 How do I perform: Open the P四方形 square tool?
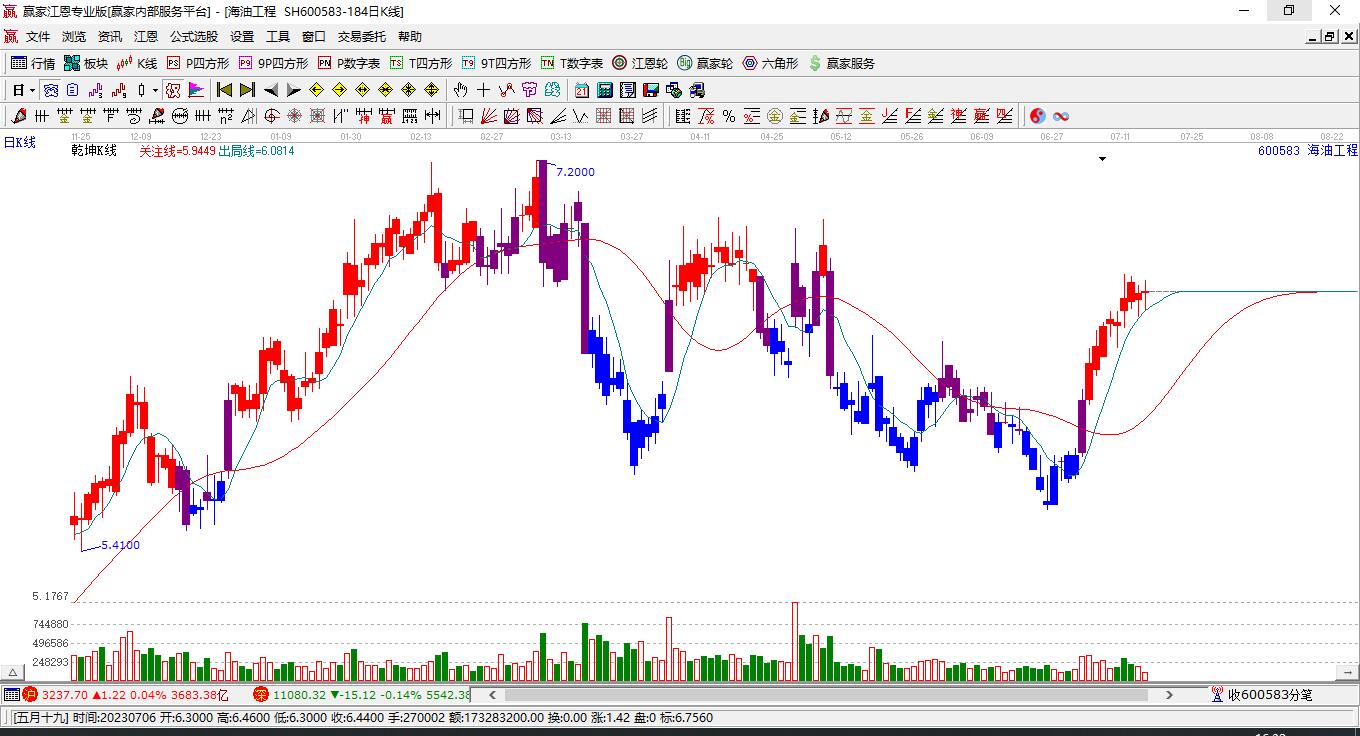pyautogui.click(x=197, y=63)
